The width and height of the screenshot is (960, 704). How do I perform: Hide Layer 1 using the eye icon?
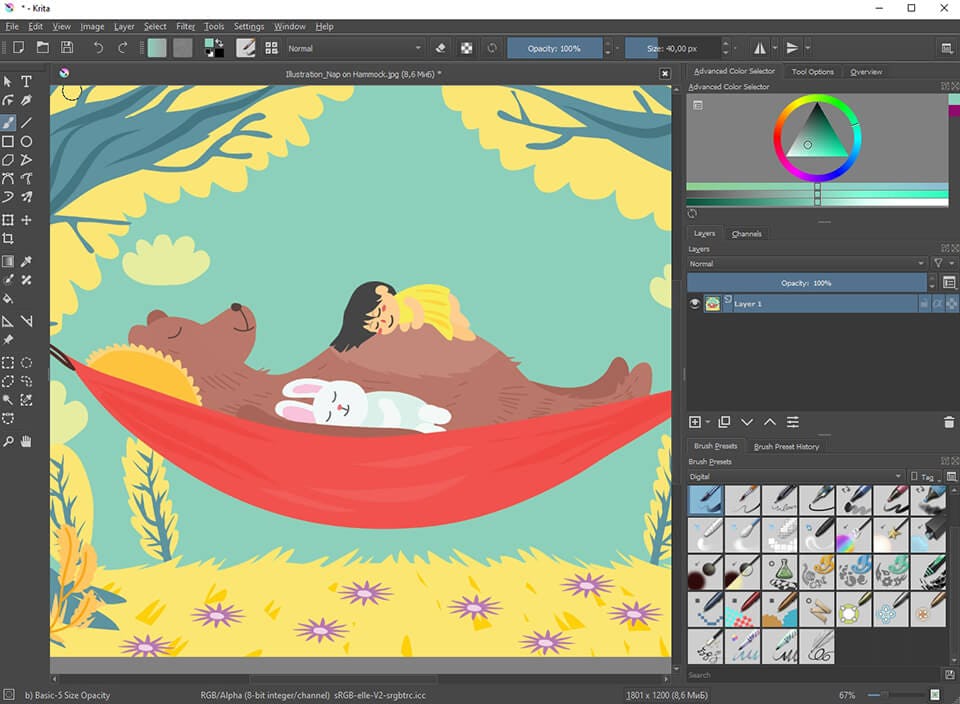[x=695, y=303]
